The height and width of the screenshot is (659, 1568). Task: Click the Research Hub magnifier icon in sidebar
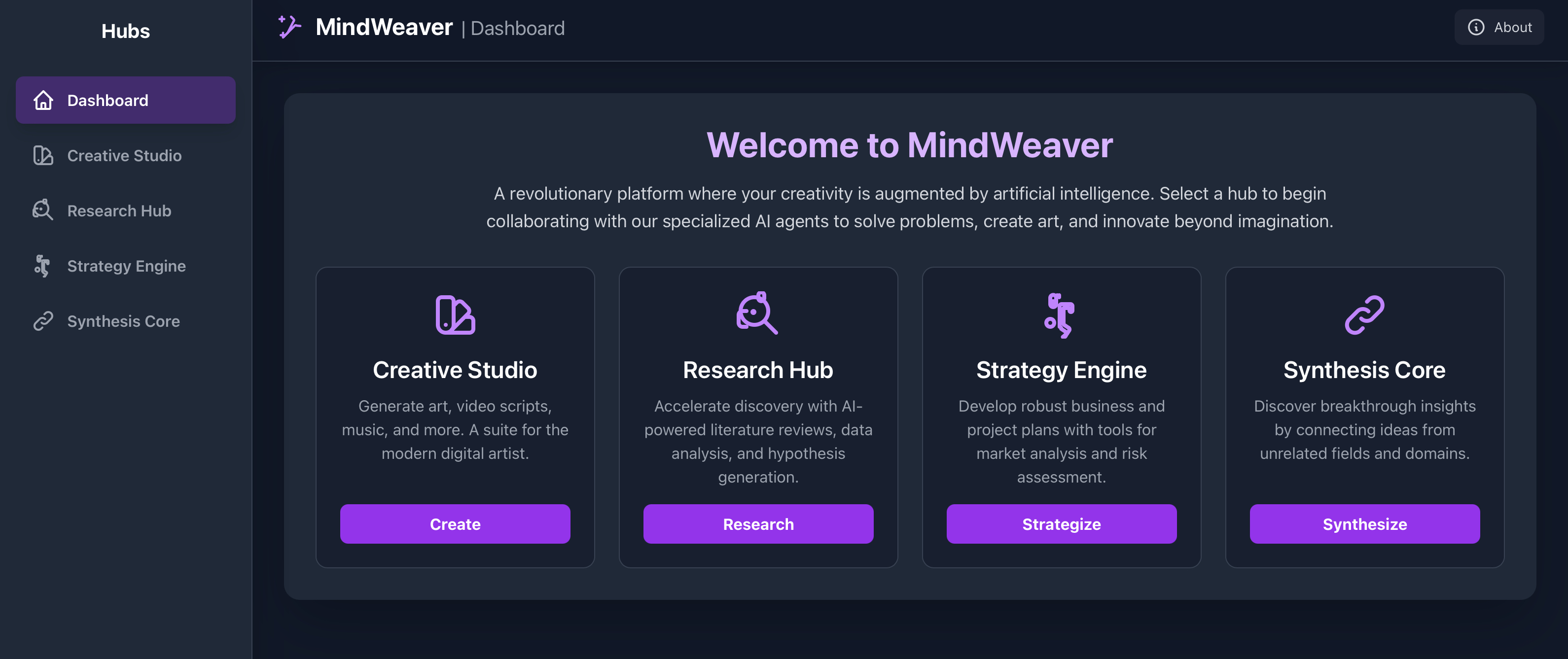[x=43, y=210]
